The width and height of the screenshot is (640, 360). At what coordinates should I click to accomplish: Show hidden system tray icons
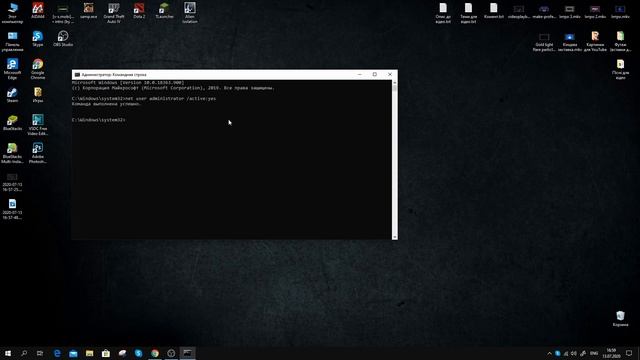[x=549, y=353]
